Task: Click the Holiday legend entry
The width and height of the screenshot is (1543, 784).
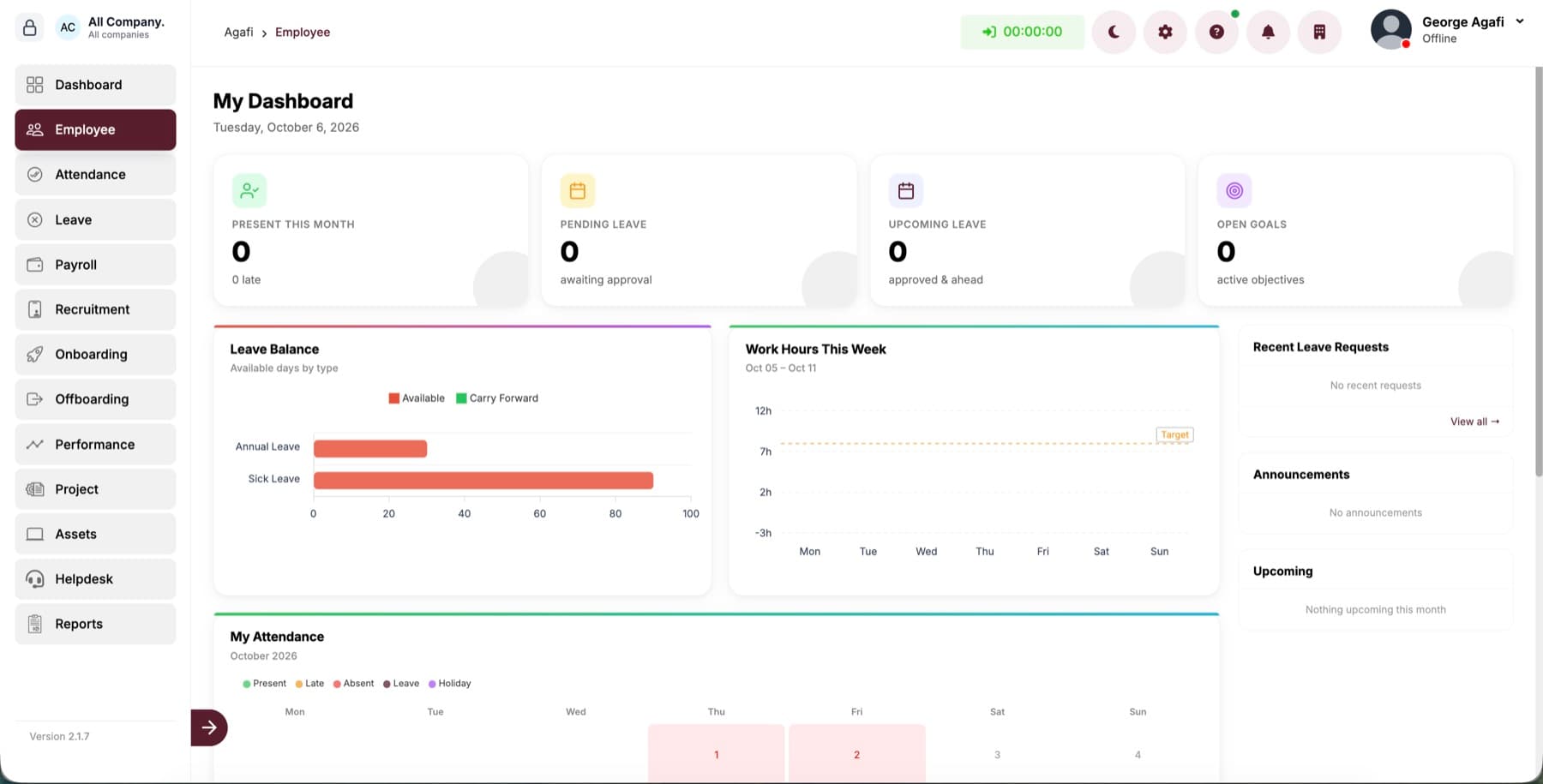Action: [449, 684]
